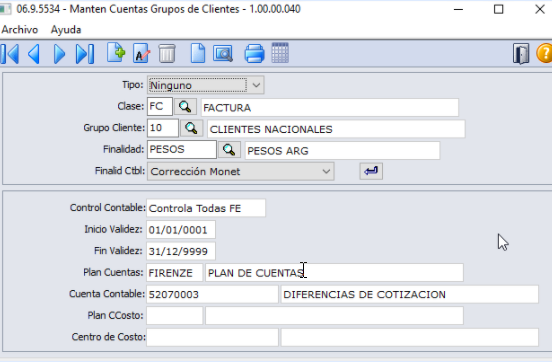Image resolution: width=552 pixels, height=362 pixels.
Task: Click the Clase code field FC
Action: coord(160,106)
